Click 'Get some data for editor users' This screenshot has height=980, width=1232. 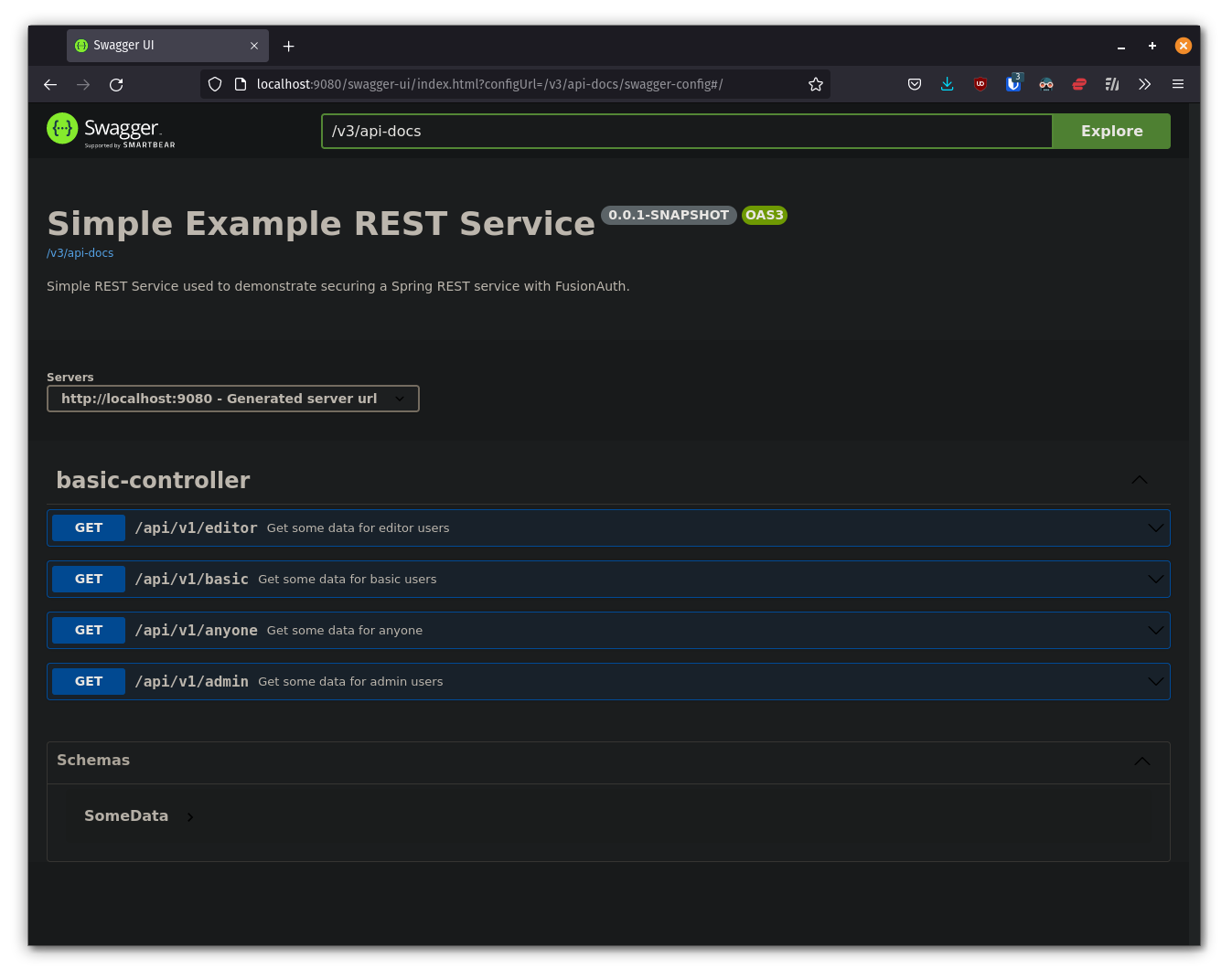[x=358, y=527]
